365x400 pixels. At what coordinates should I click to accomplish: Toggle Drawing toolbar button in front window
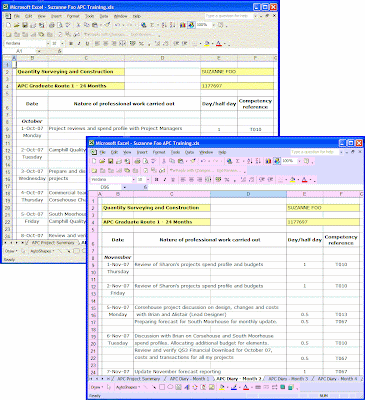pos(277,161)
